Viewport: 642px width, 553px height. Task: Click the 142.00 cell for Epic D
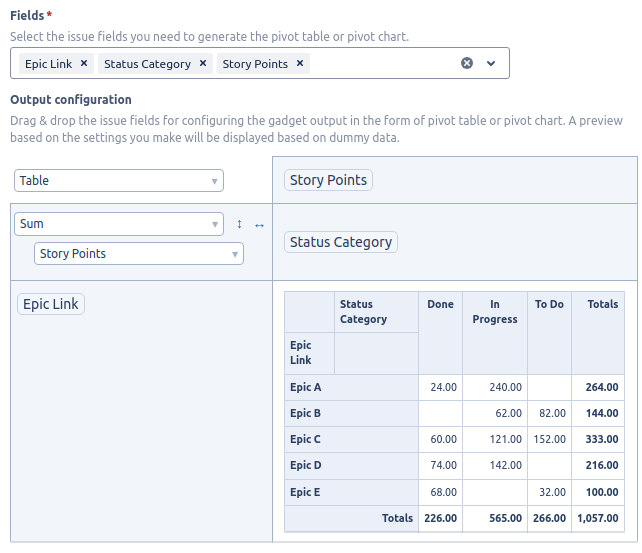tap(495, 465)
